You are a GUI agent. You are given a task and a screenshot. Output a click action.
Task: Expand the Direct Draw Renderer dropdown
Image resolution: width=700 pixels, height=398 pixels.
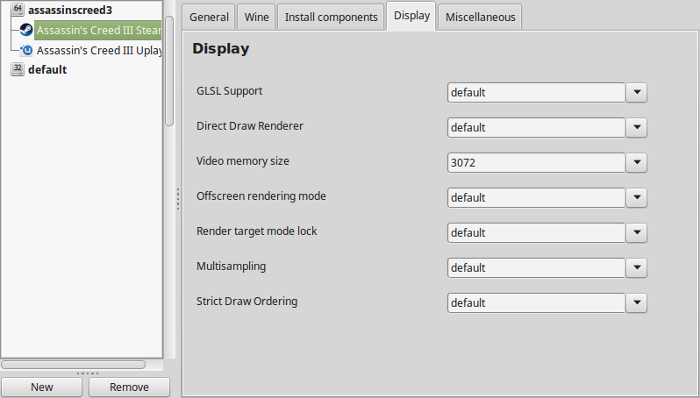click(637, 128)
